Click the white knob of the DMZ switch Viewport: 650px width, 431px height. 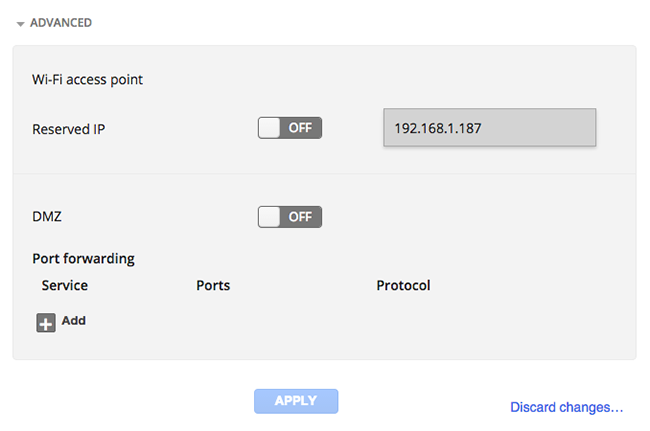tap(269, 217)
